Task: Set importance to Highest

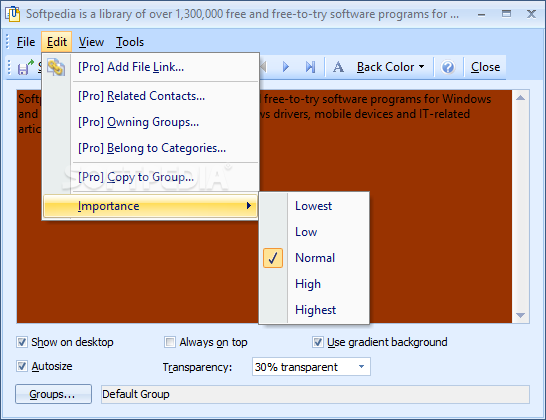Action: point(314,310)
